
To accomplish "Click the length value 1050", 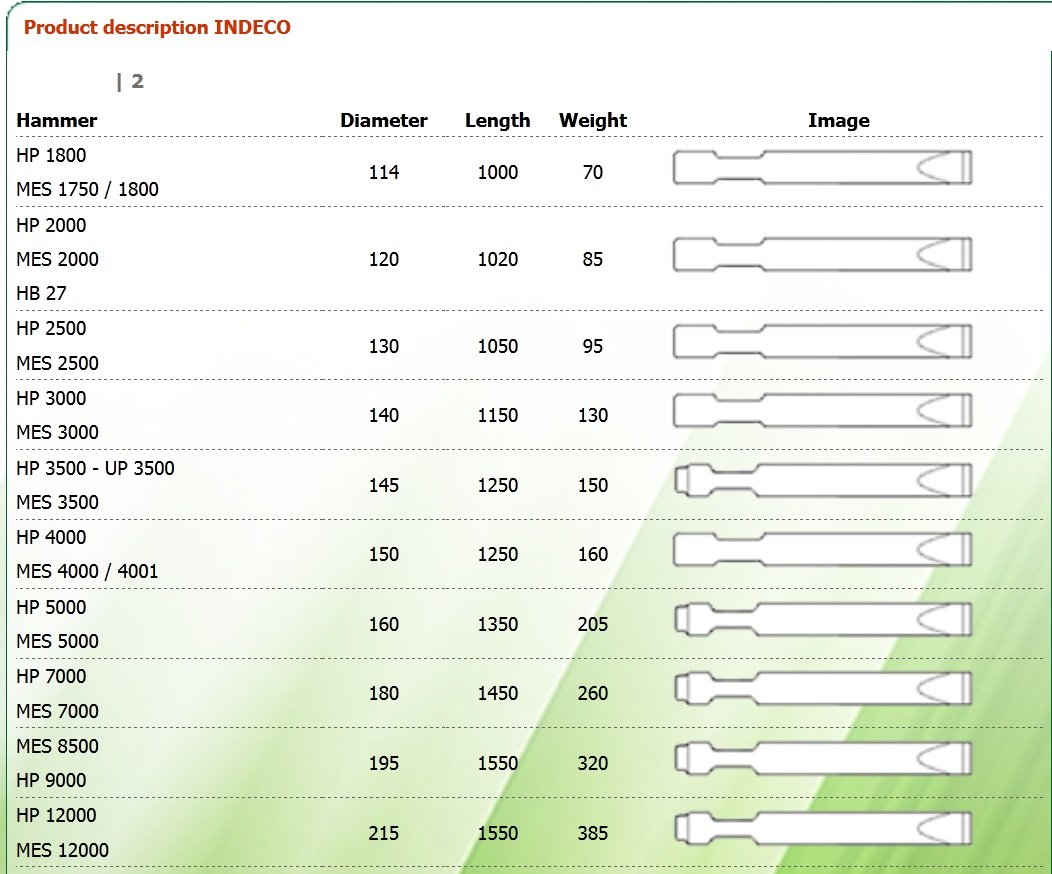I will tap(498, 346).
